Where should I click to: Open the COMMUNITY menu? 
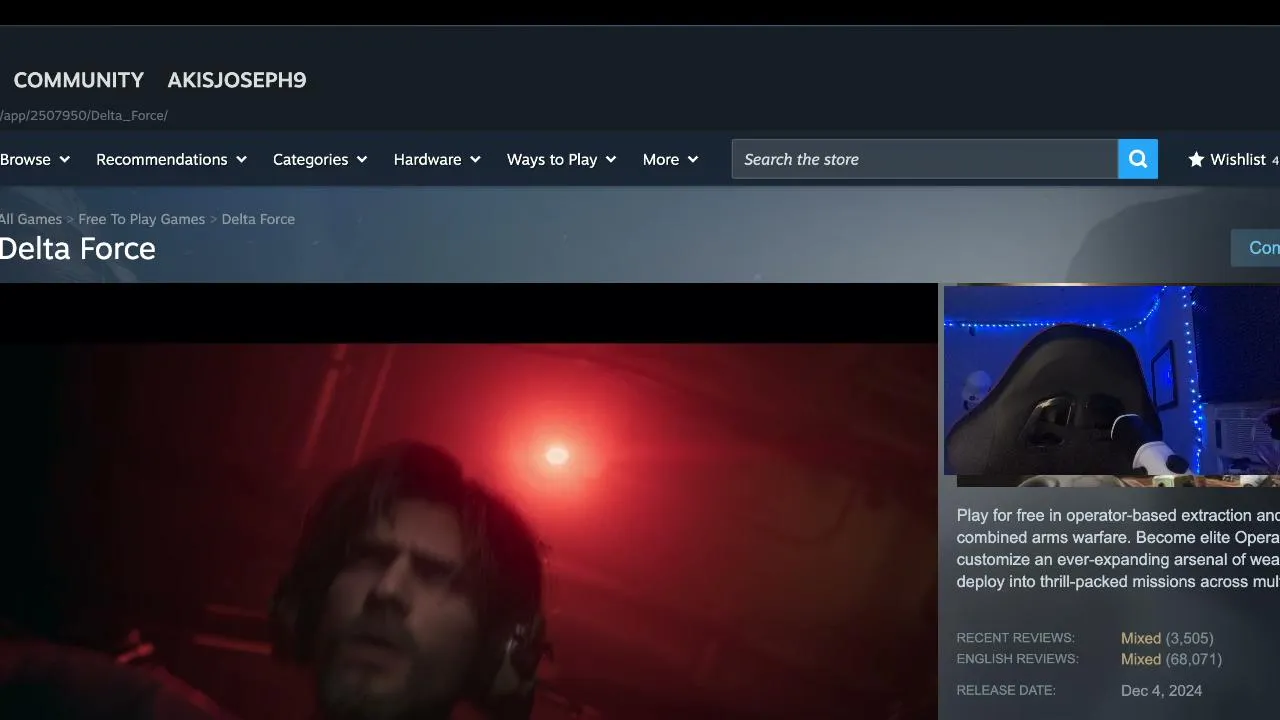click(x=79, y=80)
